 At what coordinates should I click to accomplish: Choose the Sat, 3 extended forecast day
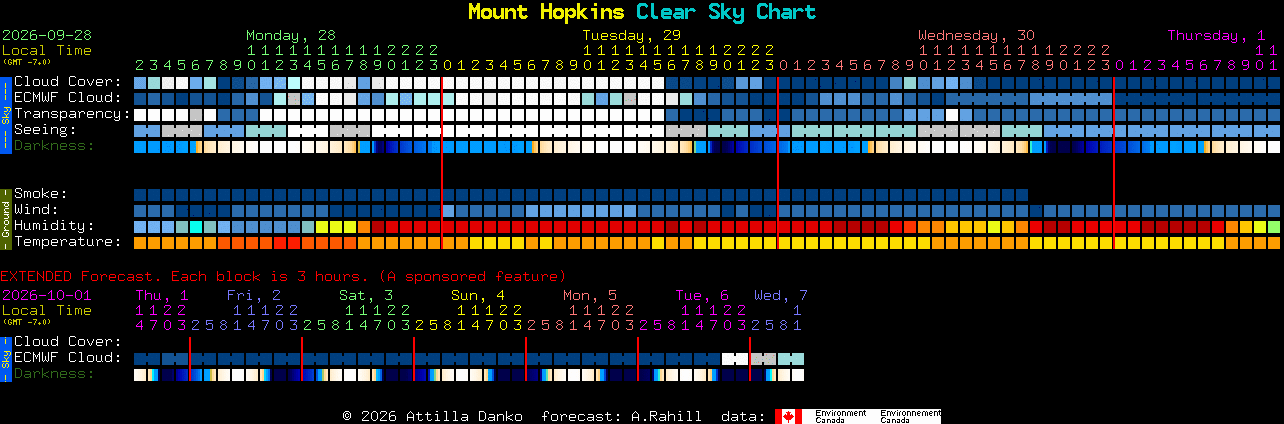pyautogui.click(x=365, y=295)
